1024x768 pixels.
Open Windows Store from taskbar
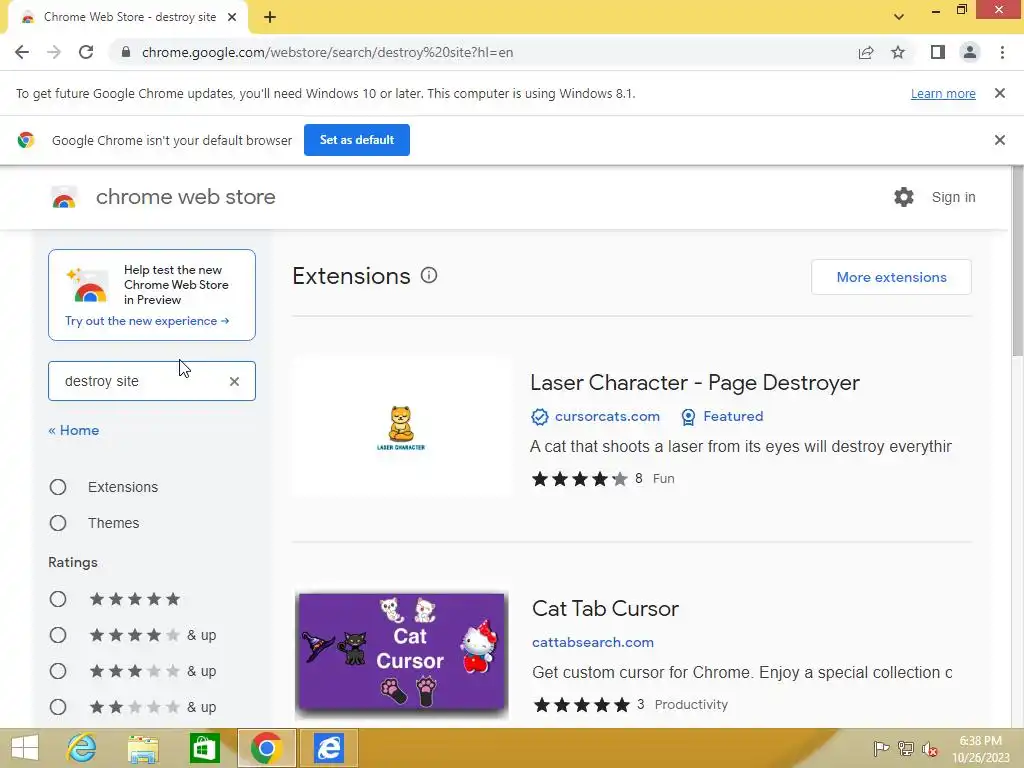pos(204,748)
